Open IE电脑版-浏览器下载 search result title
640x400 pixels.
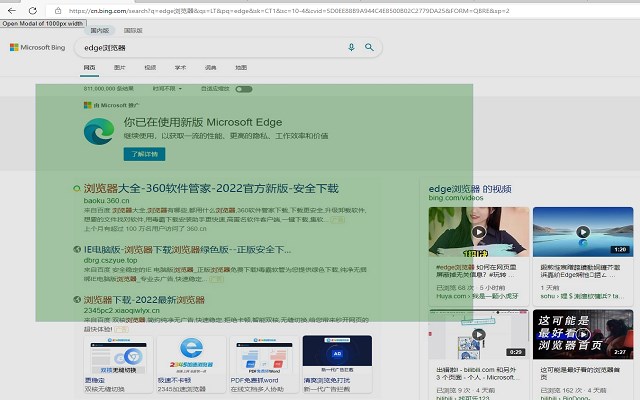click(187, 249)
